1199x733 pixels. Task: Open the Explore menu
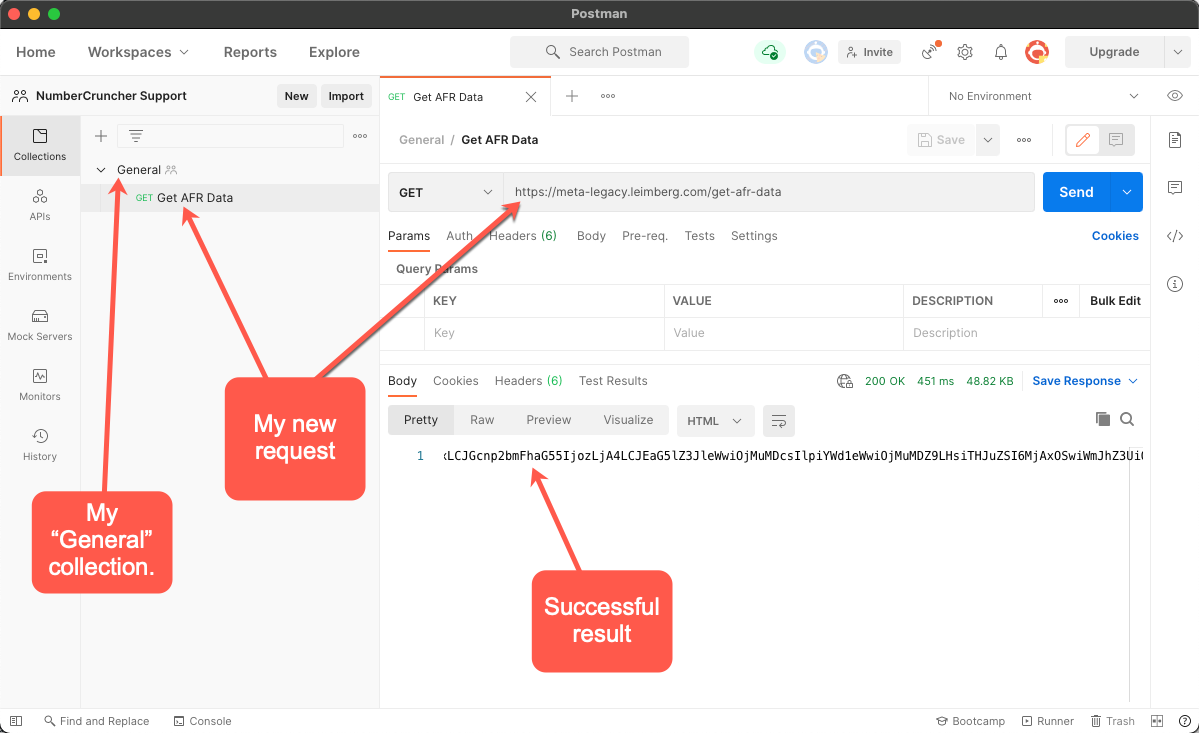click(x=334, y=52)
